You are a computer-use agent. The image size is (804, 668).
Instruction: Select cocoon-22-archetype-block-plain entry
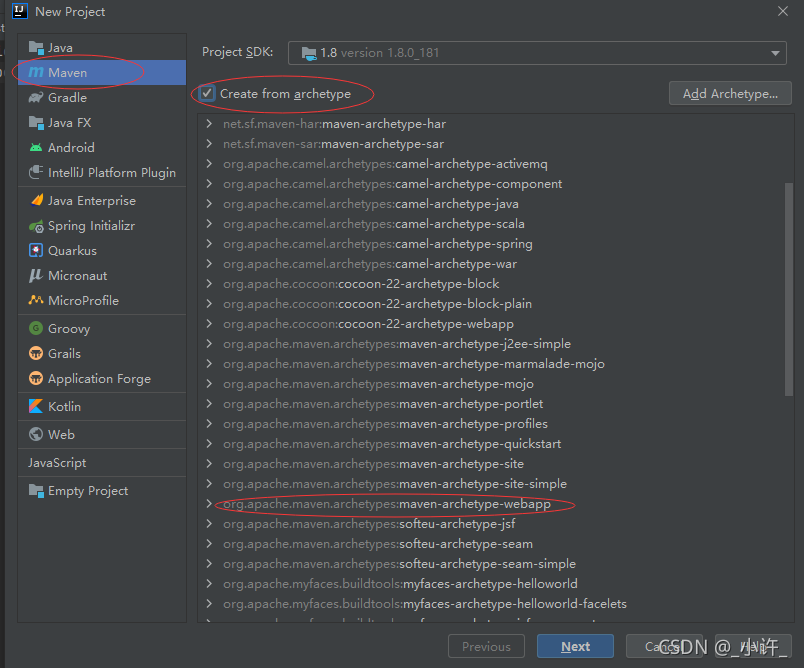(x=377, y=303)
